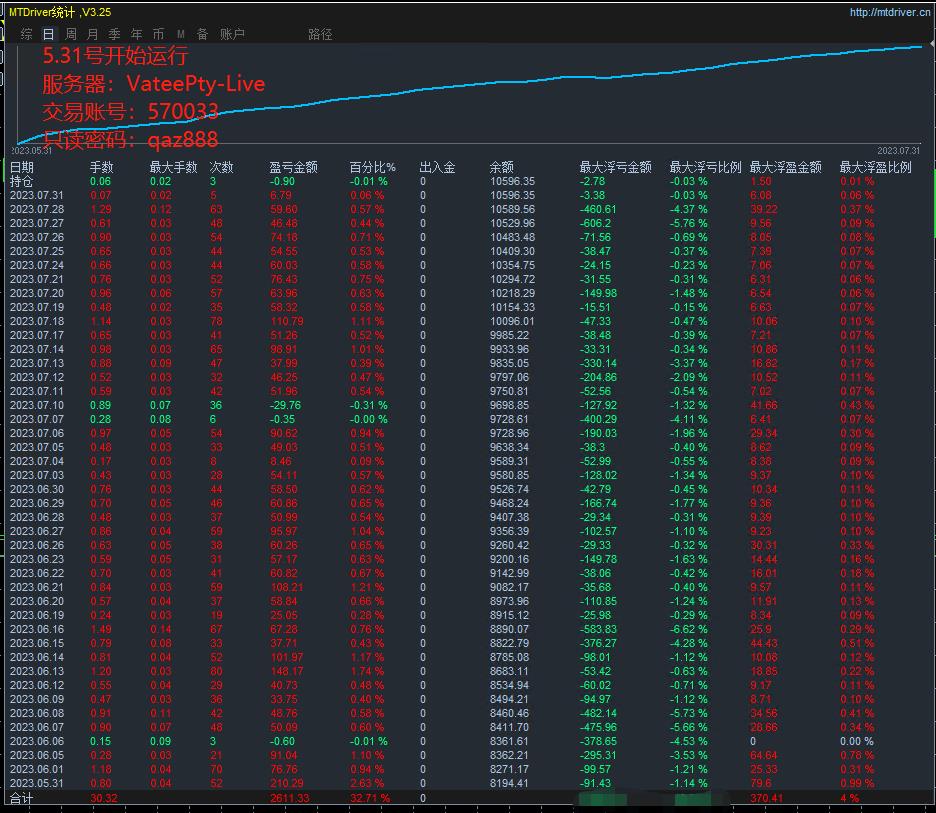Switch to the 综 summary tab

[27, 34]
